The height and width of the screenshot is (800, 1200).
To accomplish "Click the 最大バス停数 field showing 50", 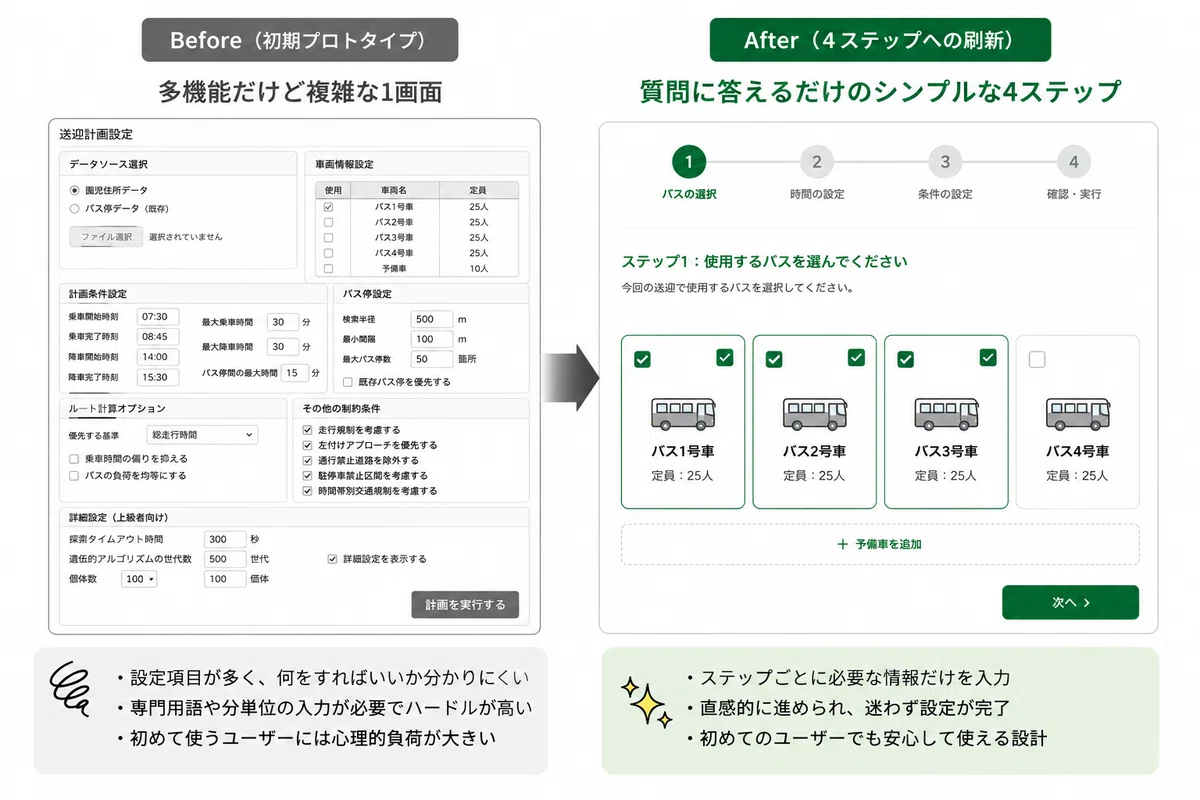I will [432, 358].
